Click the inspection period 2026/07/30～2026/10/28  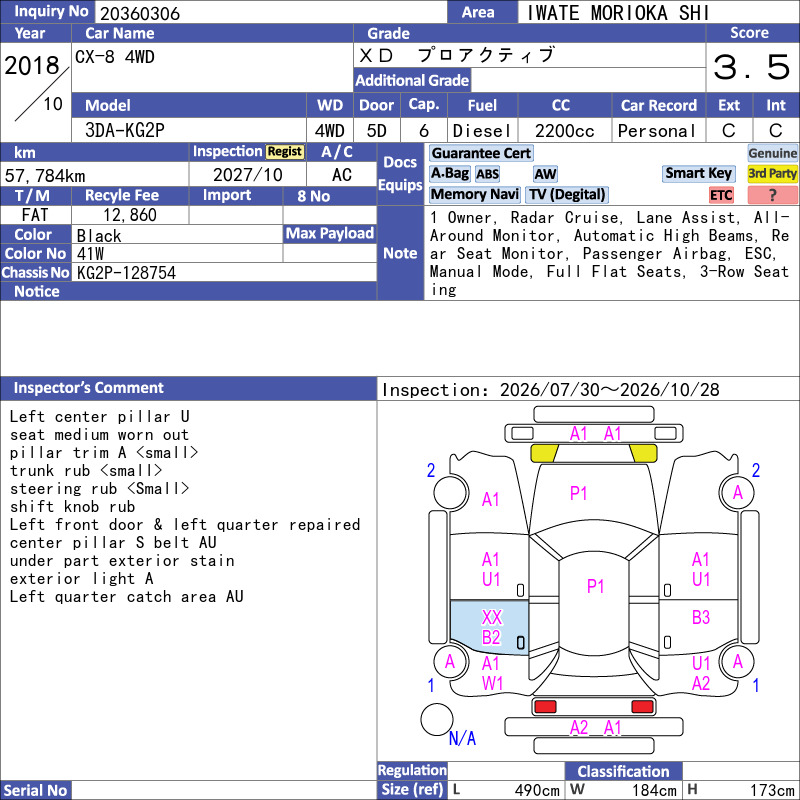point(610,390)
